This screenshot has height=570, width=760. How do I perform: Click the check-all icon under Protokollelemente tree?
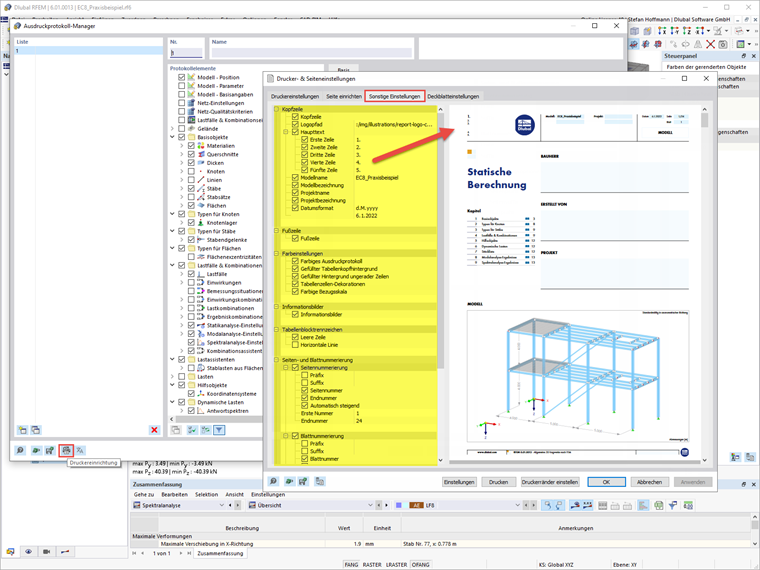point(192,430)
